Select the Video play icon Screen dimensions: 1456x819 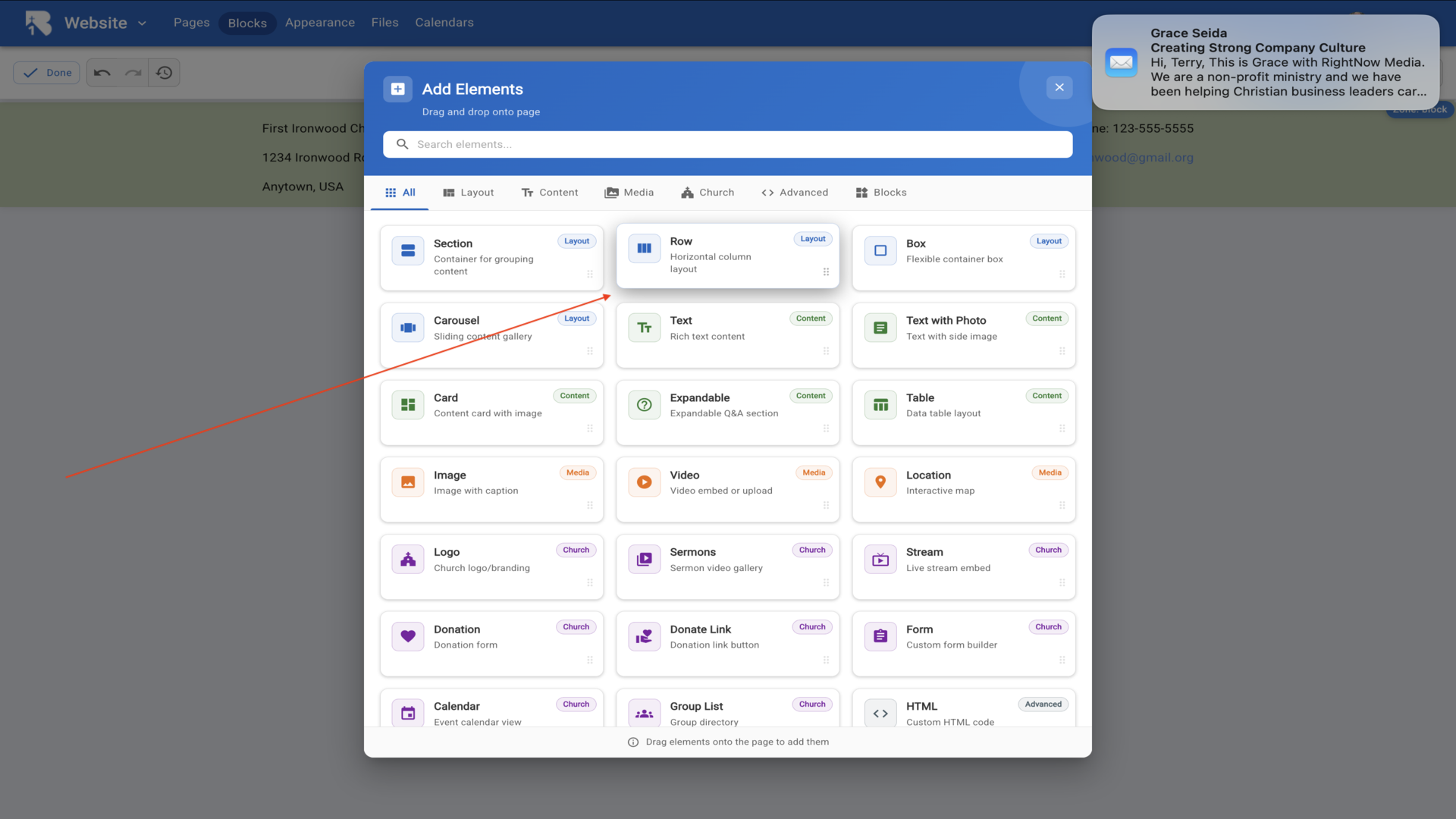[644, 482]
